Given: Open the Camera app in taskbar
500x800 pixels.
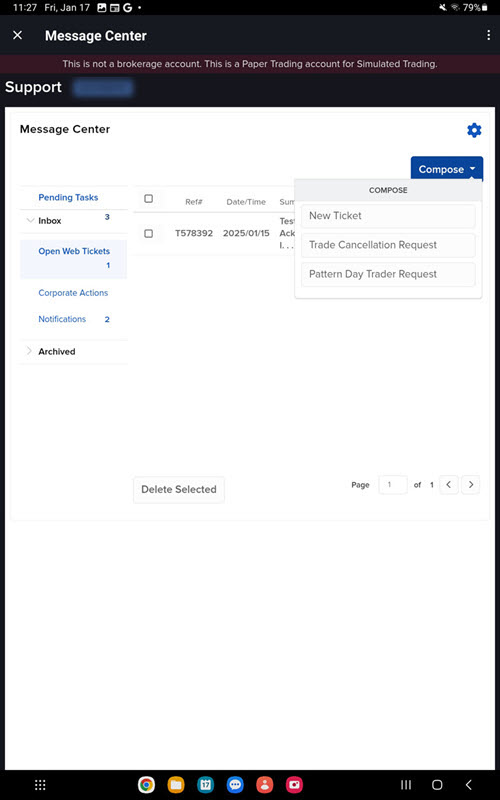Looking at the screenshot, I should click(x=294, y=785).
